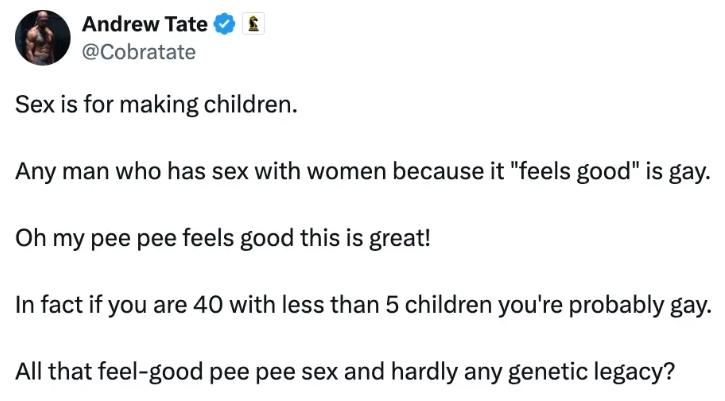
Task: Click the profile avatar photo
Action: 43,37
